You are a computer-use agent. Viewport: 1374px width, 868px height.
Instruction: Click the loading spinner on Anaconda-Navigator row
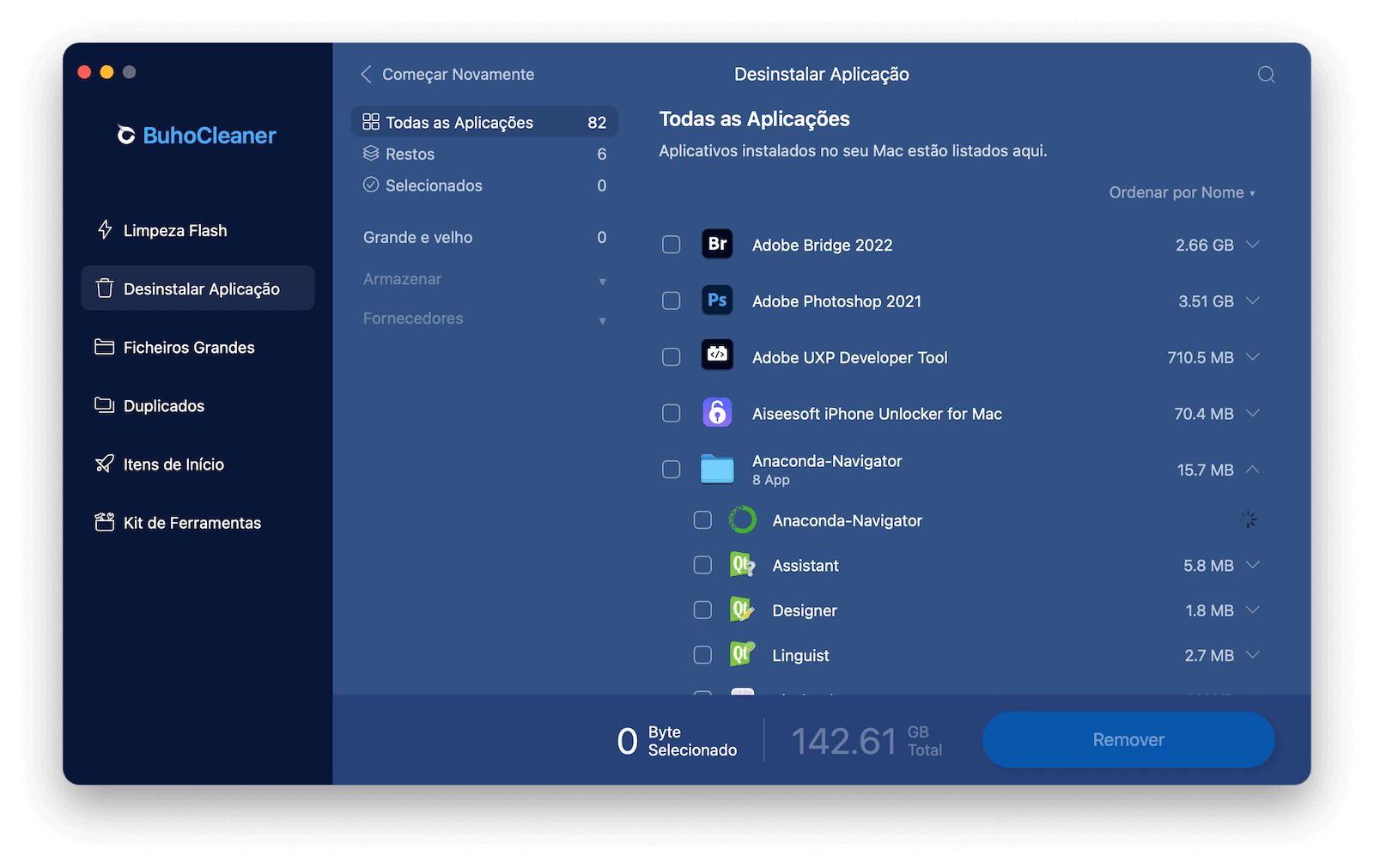1249,519
